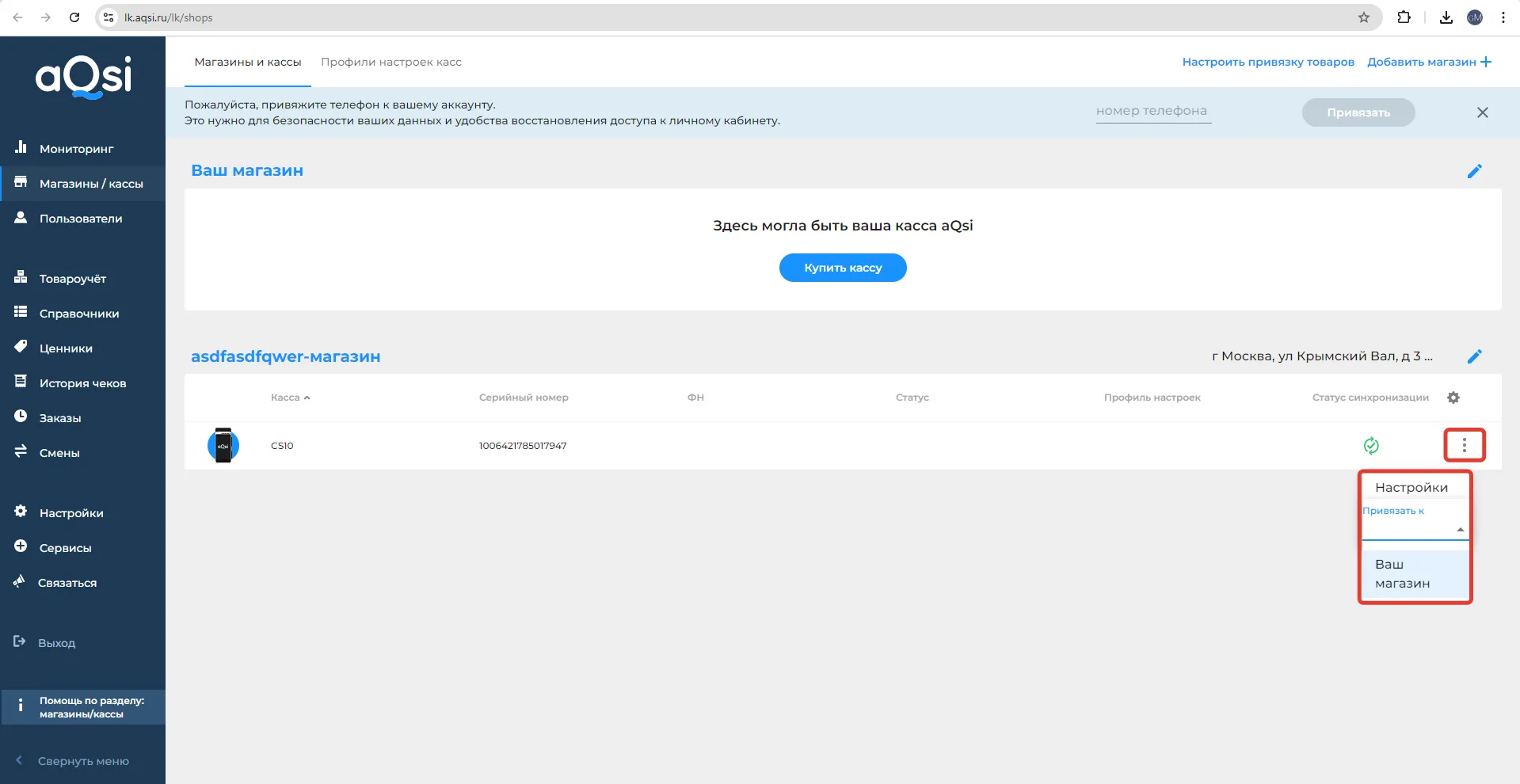Collapse the sidebar via Свернуть меню
The width and height of the screenshot is (1520, 784).
coord(82,761)
